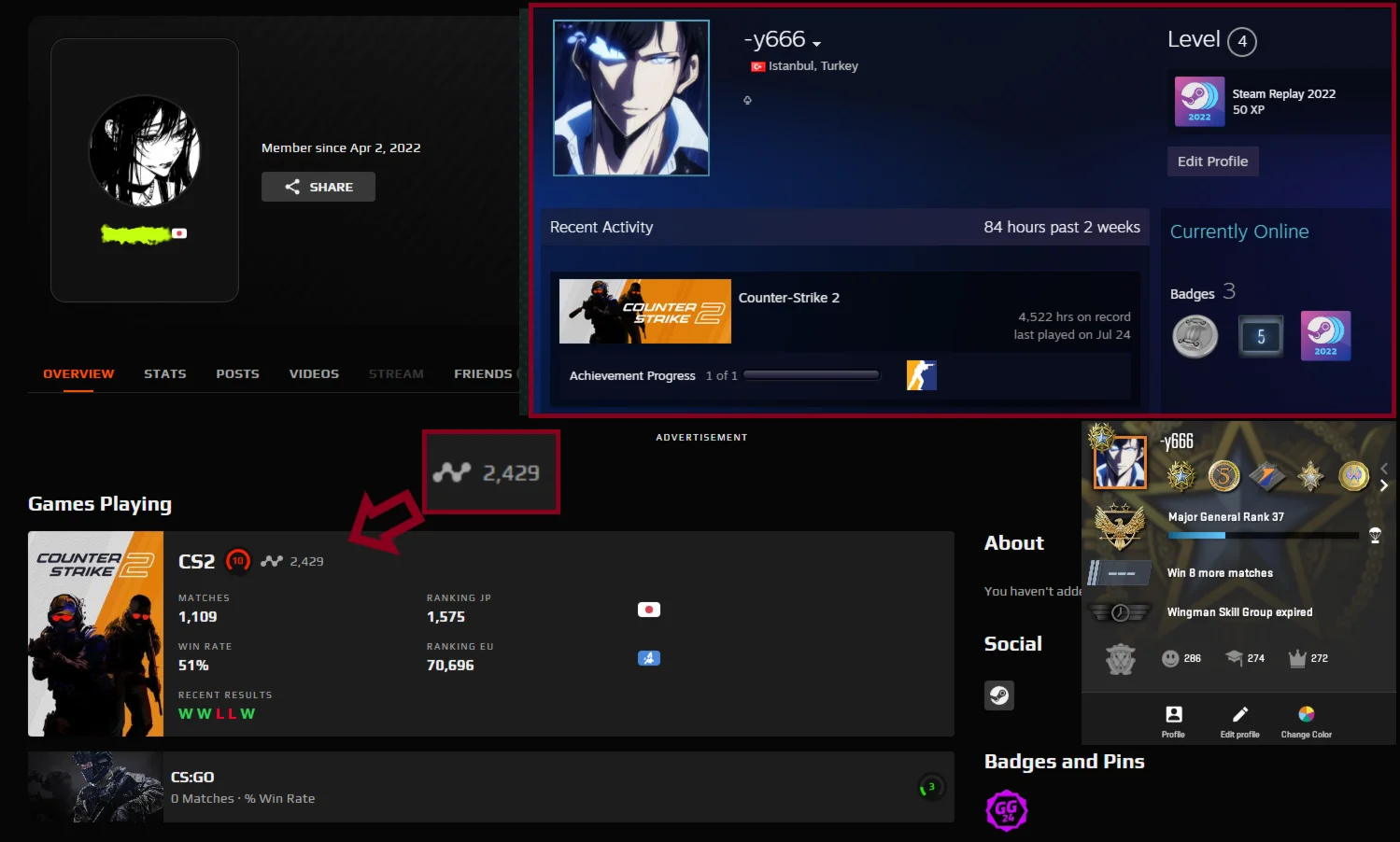The height and width of the screenshot is (842, 1400).
Task: Open the CS2 achievement icon
Action: 922,375
